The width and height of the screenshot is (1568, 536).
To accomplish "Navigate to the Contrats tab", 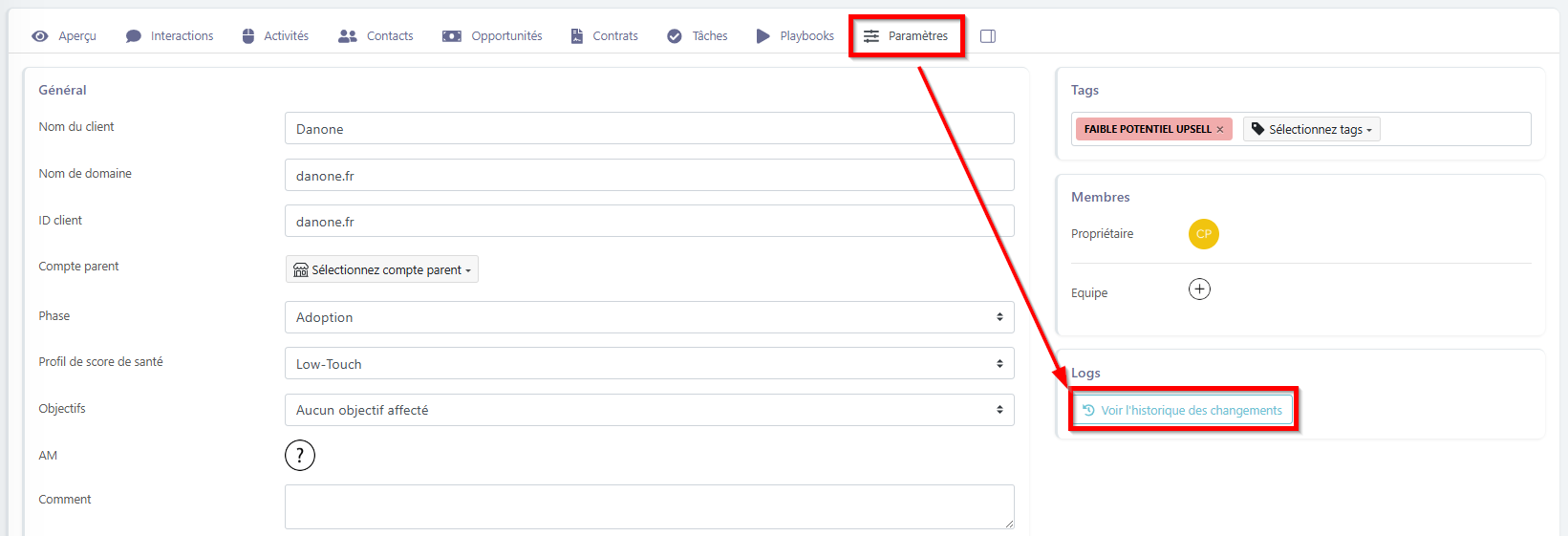I will (605, 36).
